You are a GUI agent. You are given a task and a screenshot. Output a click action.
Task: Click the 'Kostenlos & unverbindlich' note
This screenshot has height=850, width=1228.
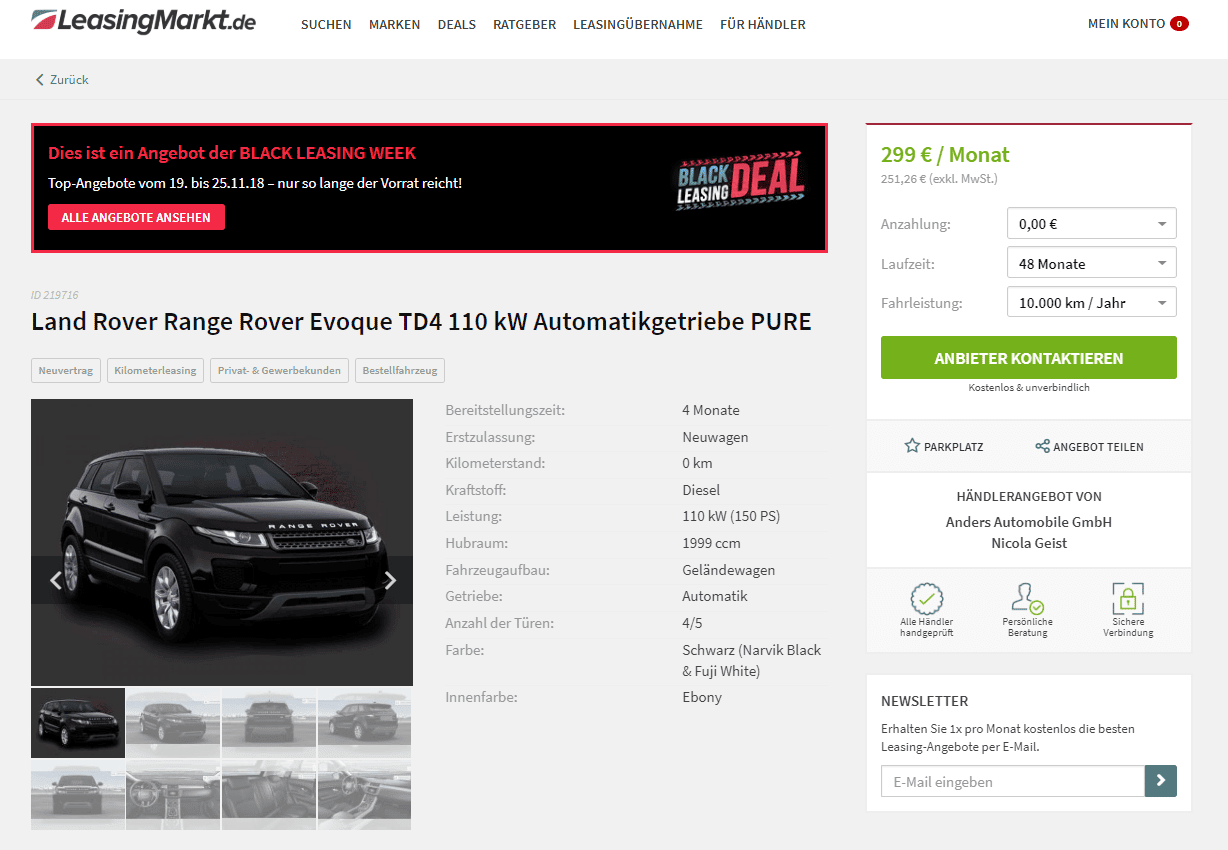click(x=1029, y=387)
